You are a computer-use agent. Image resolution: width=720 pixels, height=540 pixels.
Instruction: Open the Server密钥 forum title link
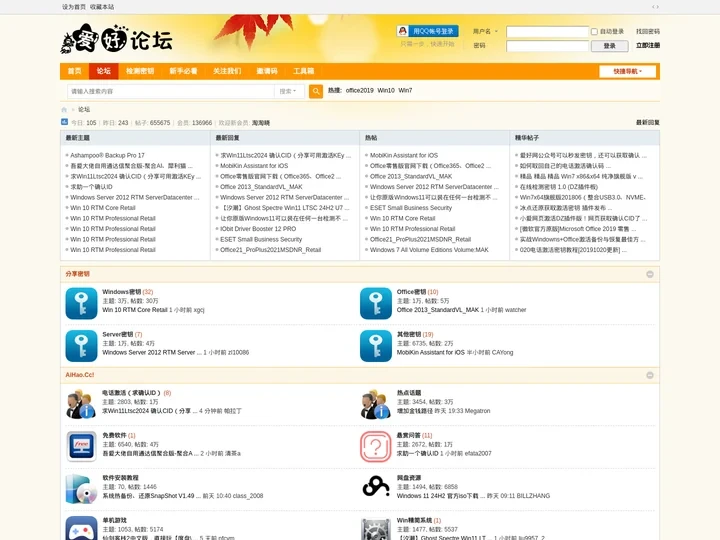[x=118, y=334]
